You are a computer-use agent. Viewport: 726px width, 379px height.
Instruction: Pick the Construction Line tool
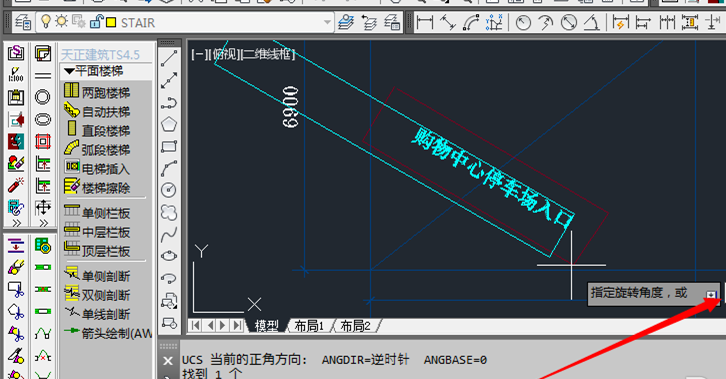(x=169, y=80)
